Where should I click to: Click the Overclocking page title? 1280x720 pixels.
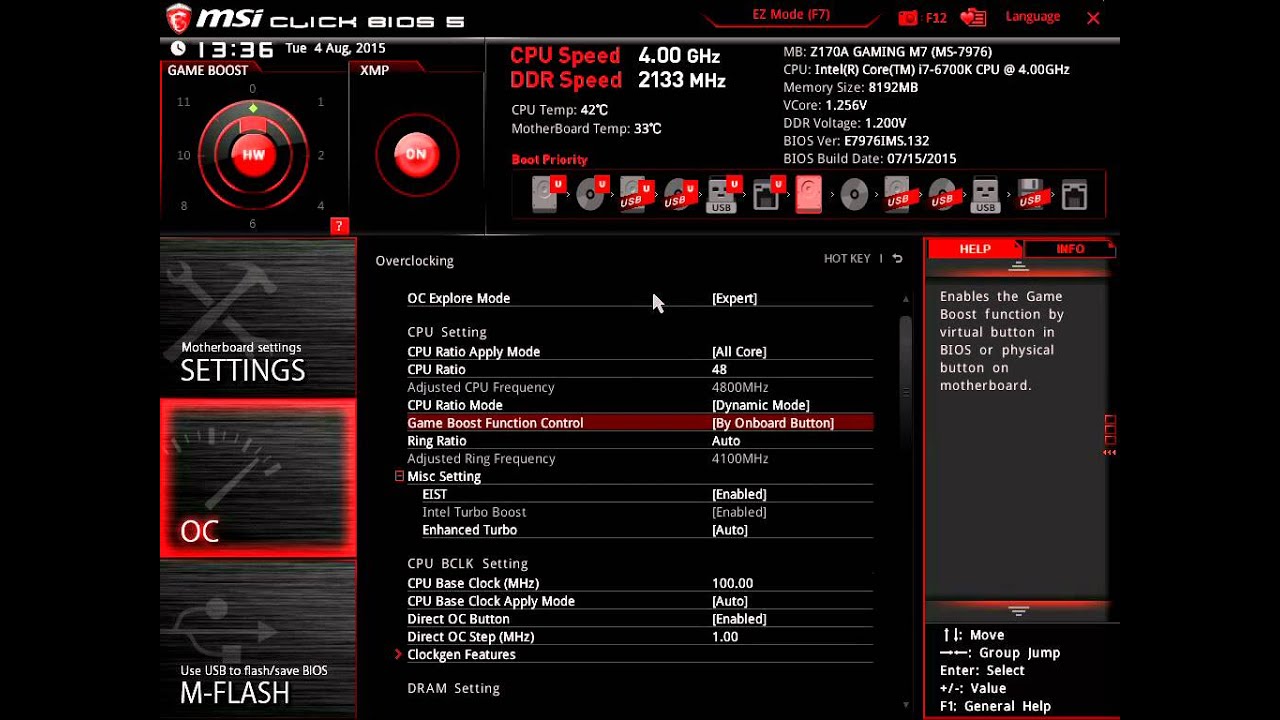coord(414,260)
